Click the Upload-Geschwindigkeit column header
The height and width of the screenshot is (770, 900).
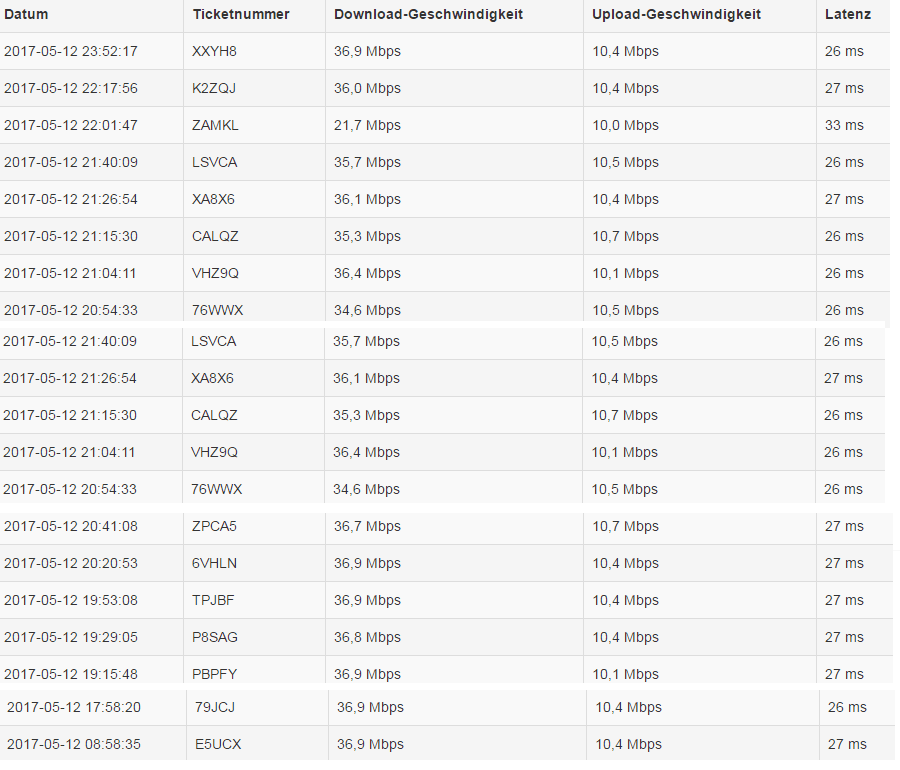(676, 14)
